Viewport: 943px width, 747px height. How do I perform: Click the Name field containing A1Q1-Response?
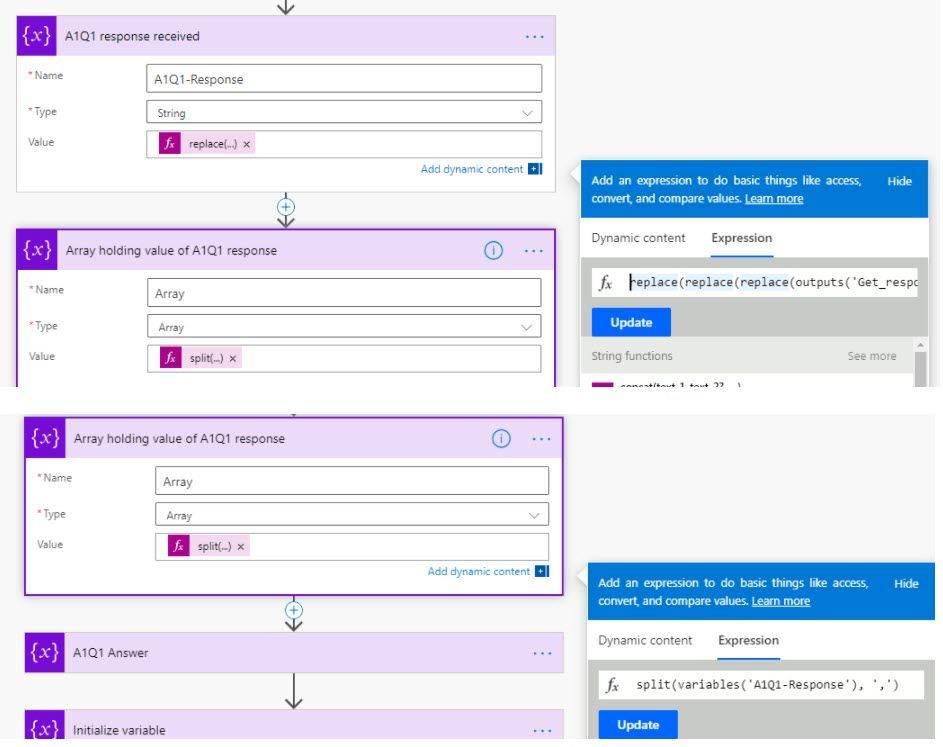click(x=344, y=79)
